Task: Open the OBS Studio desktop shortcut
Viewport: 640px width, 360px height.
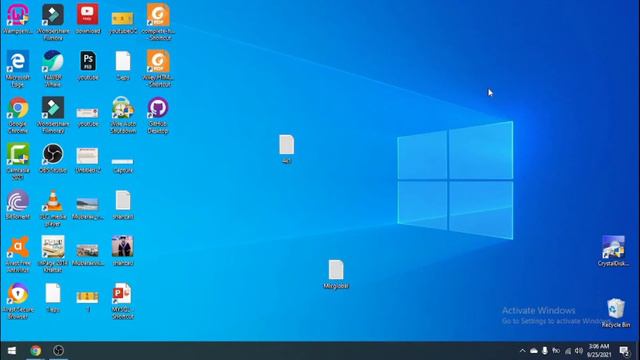Action: (x=53, y=158)
